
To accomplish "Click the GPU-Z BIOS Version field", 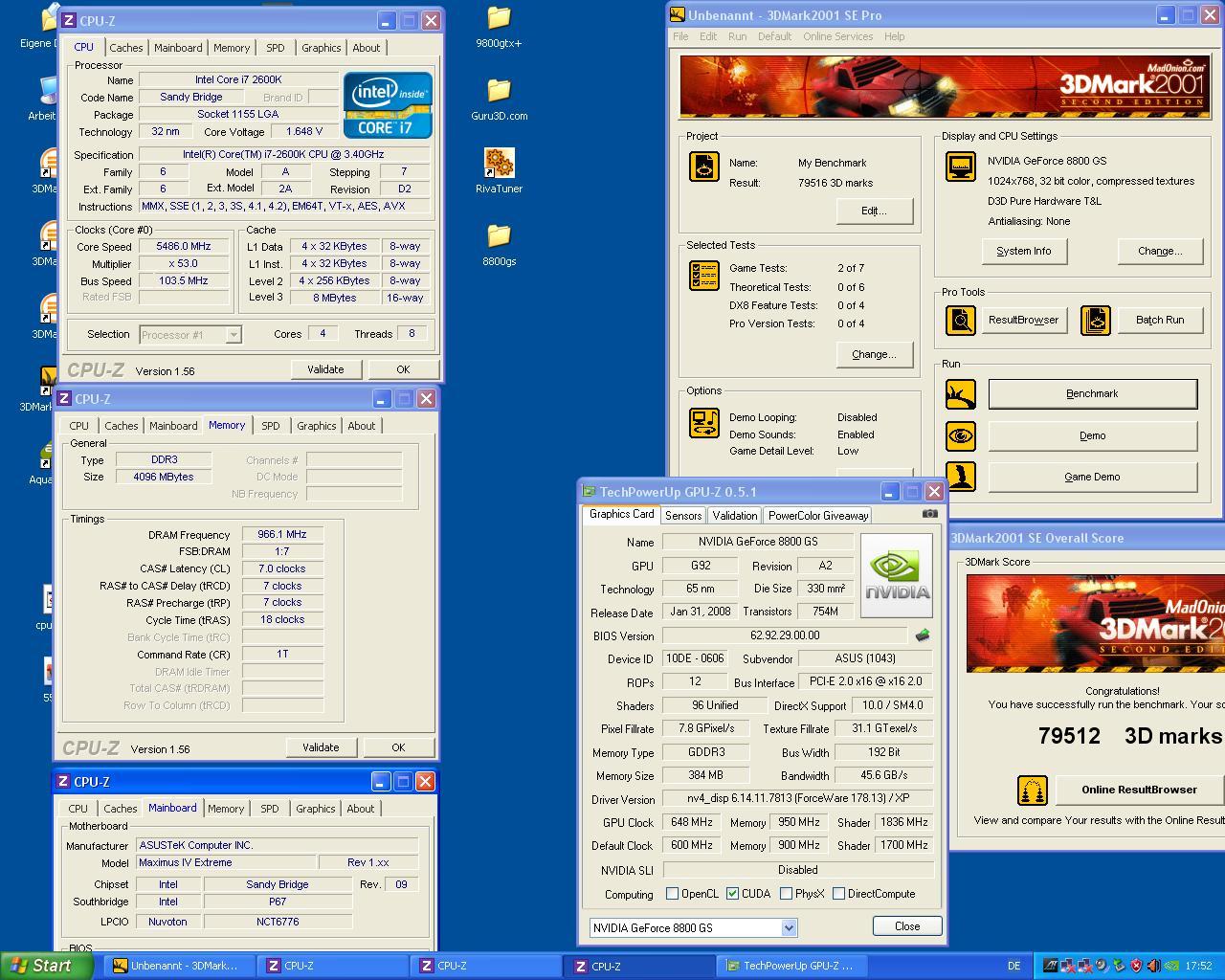I will pos(785,635).
